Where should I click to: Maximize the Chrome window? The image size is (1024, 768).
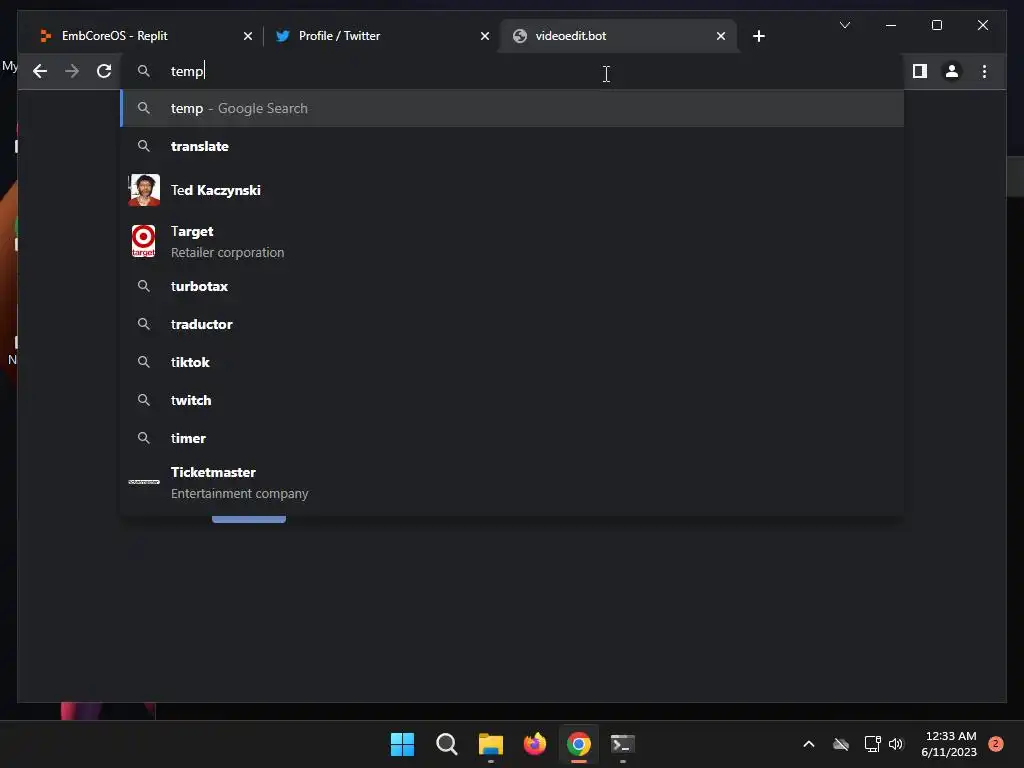(936, 25)
